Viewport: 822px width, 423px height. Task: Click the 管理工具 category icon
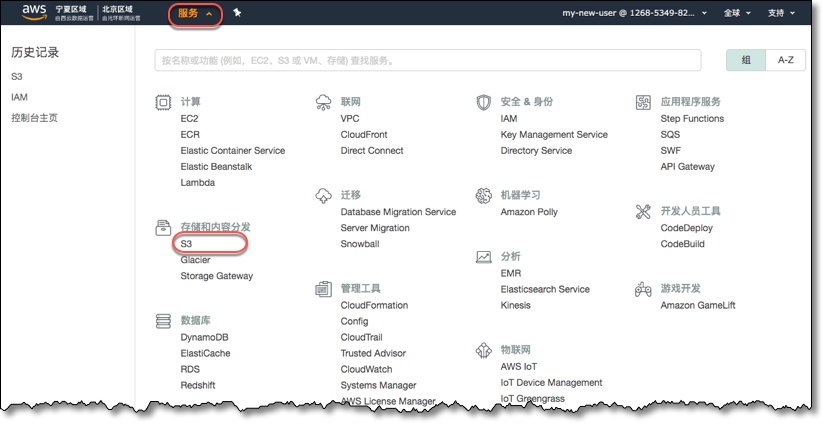323,289
